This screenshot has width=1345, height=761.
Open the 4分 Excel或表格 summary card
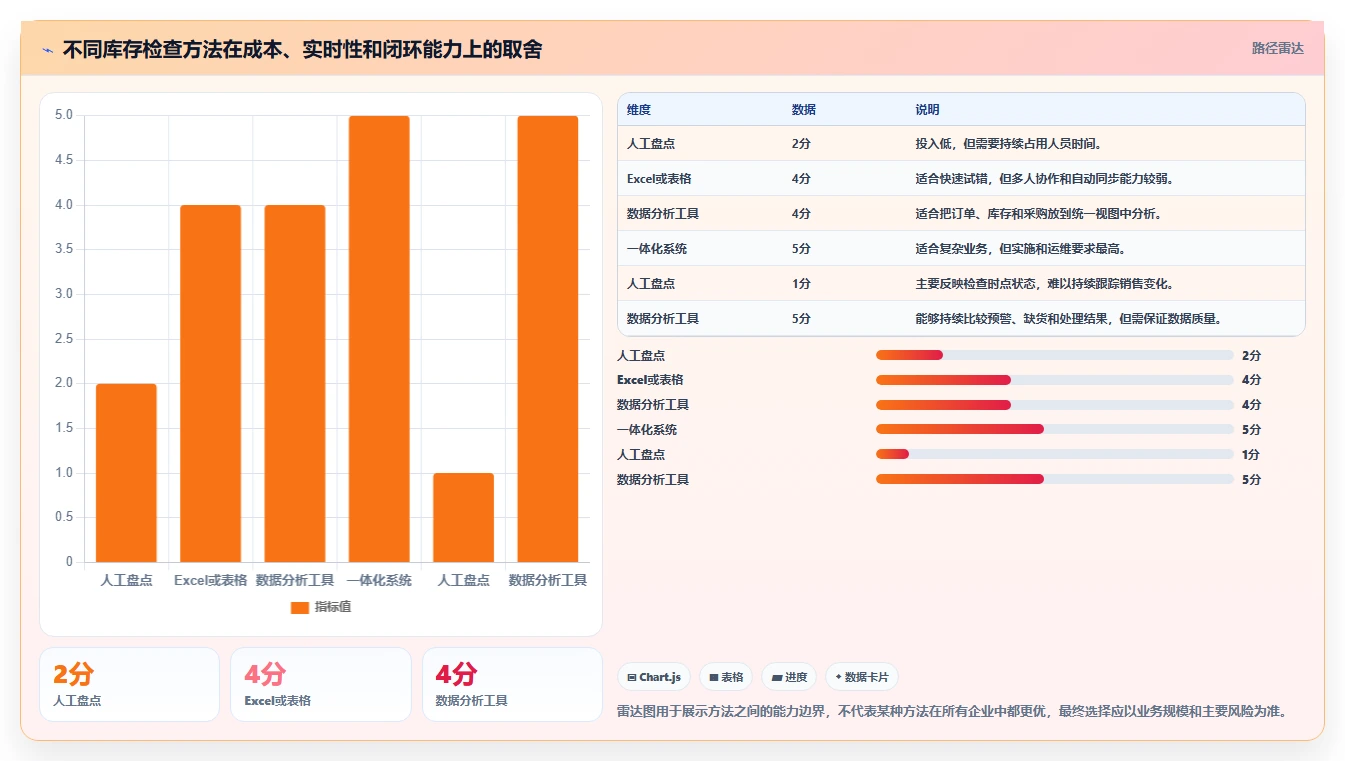[321, 684]
